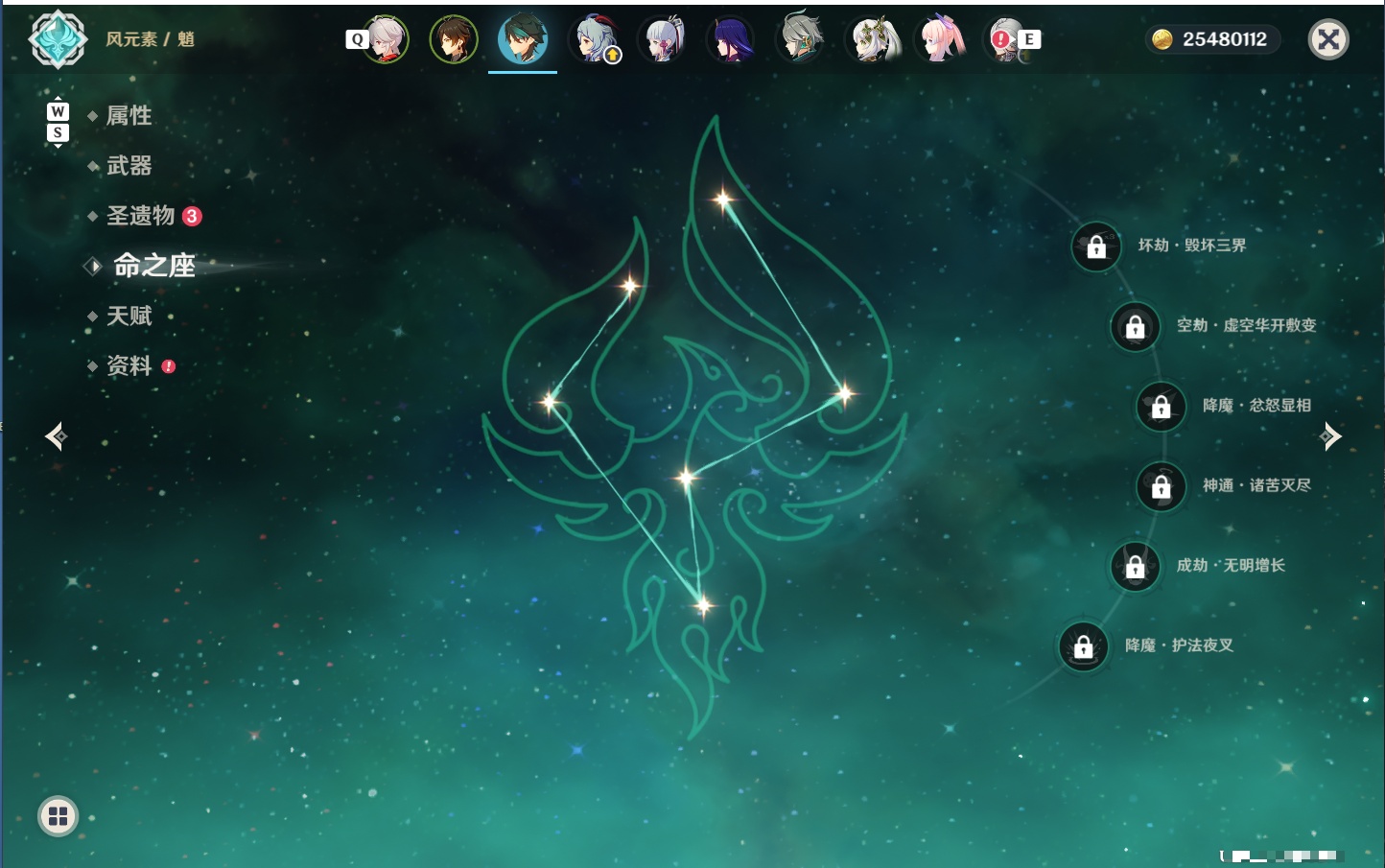
Task: Select the white-haired character portrait next to Q
Action: pos(385,39)
